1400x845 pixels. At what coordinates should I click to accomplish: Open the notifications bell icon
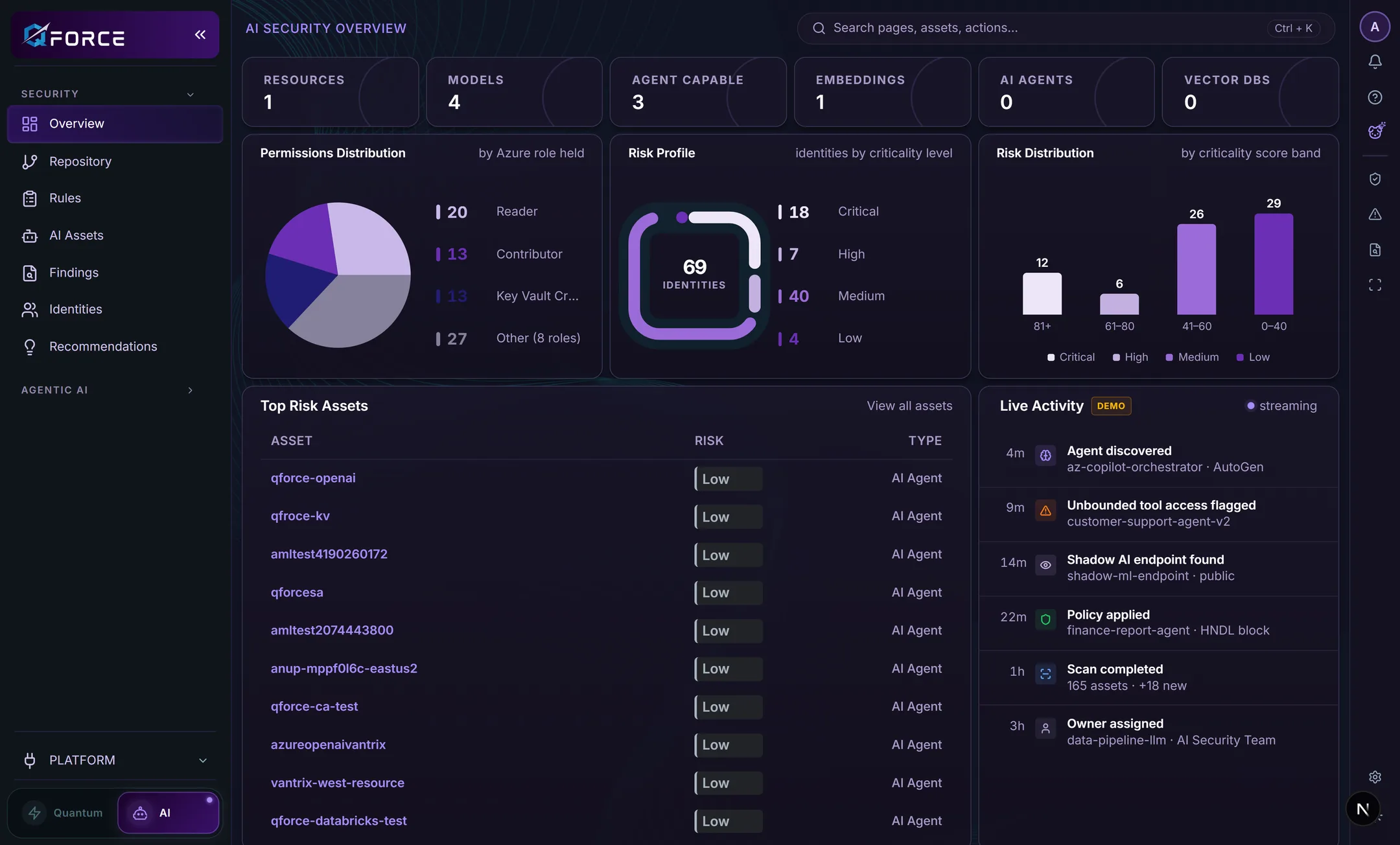(x=1375, y=62)
